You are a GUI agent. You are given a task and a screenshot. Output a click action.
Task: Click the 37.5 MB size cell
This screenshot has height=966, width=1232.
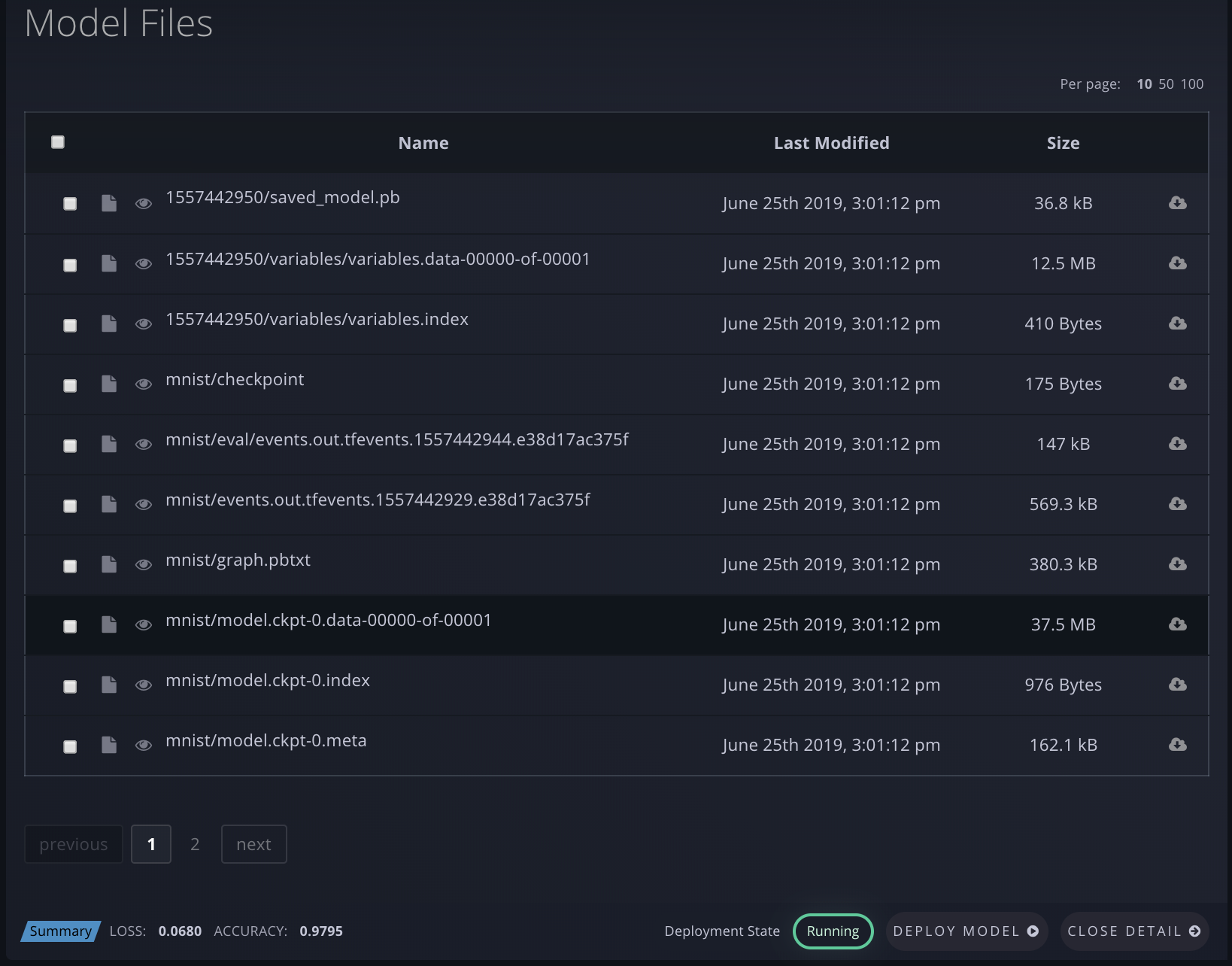pos(1064,624)
